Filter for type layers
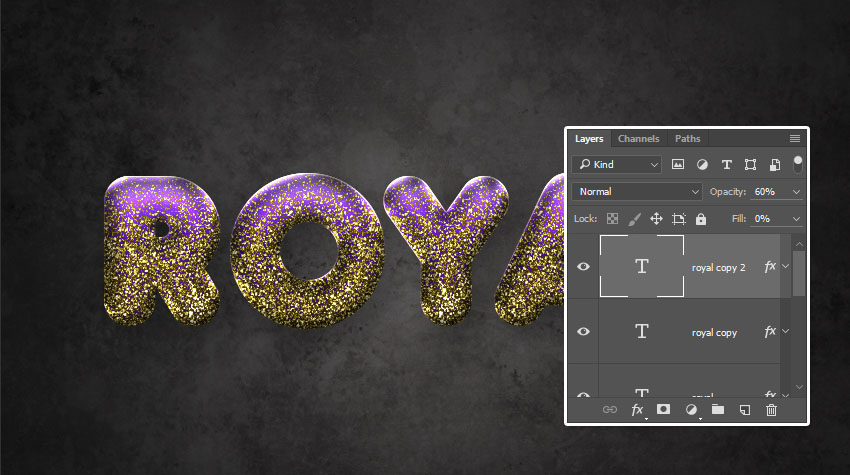Viewport: 850px width, 475px height. [x=726, y=164]
